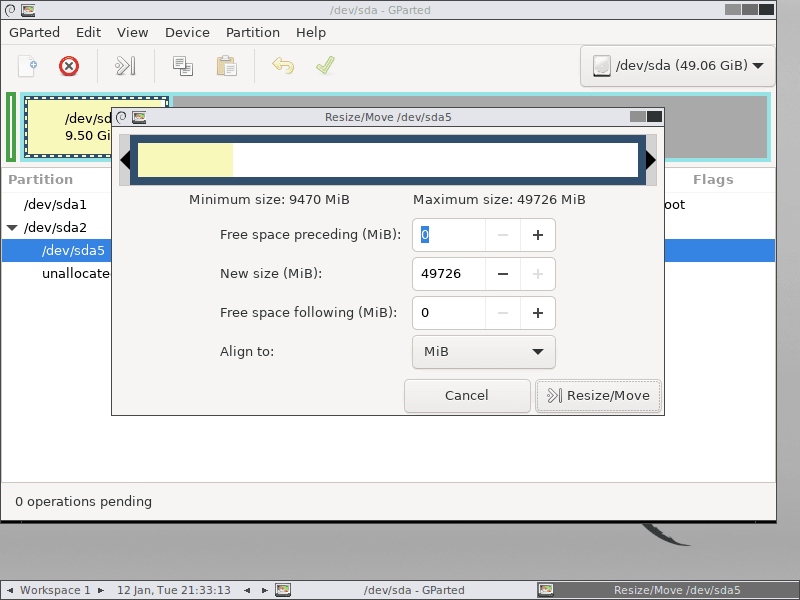
Task: Delete the selected partition via red toolbar icon
Action: click(68, 65)
